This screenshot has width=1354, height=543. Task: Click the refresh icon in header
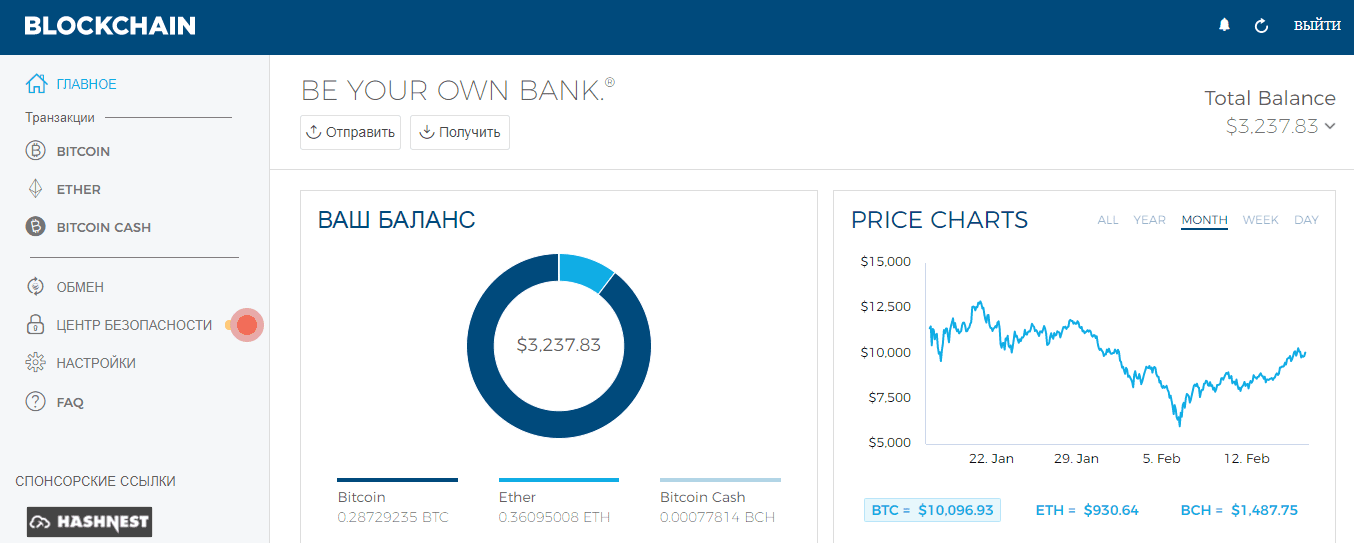(x=1261, y=26)
